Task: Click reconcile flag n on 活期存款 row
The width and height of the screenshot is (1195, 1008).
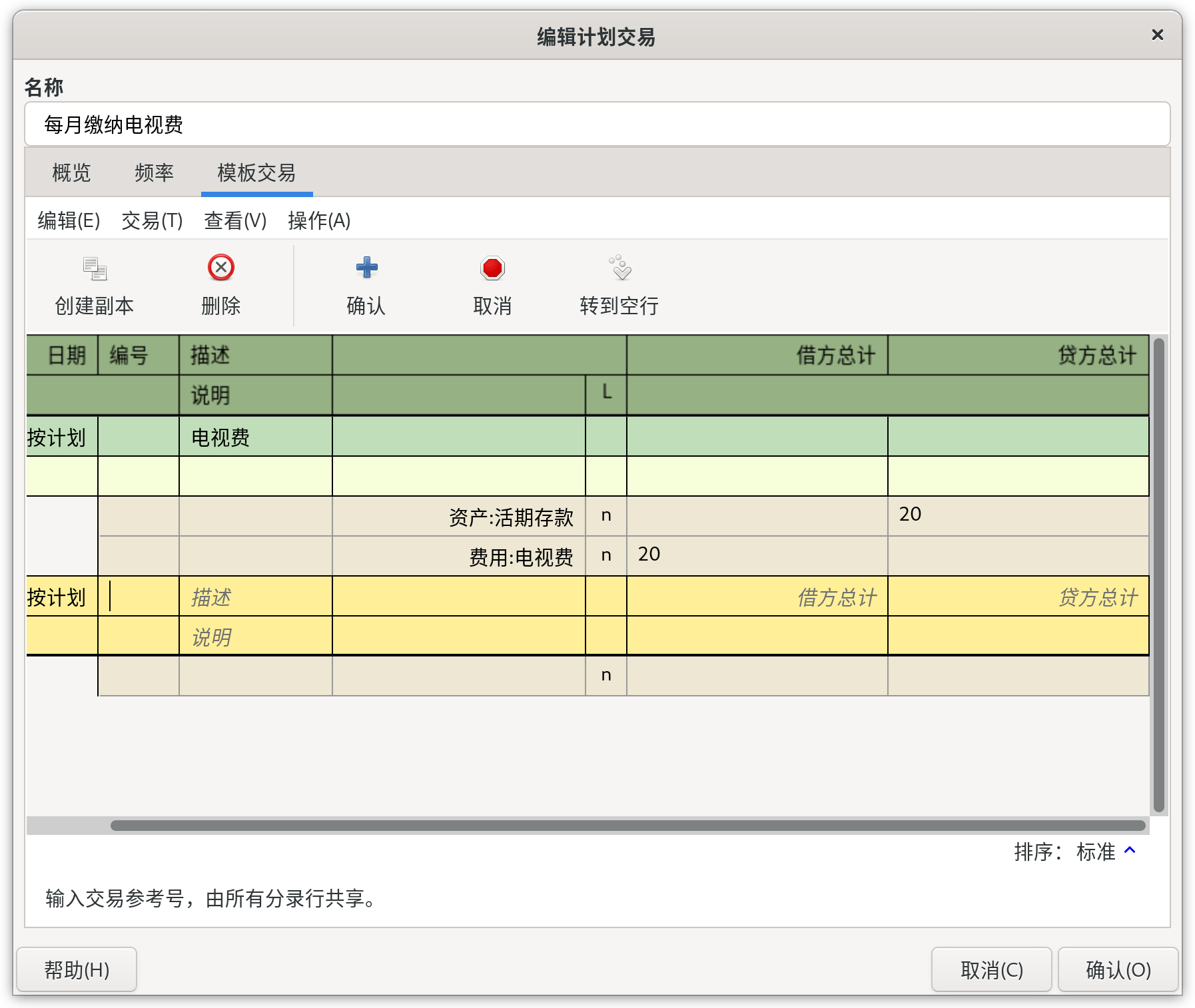Action: (606, 515)
